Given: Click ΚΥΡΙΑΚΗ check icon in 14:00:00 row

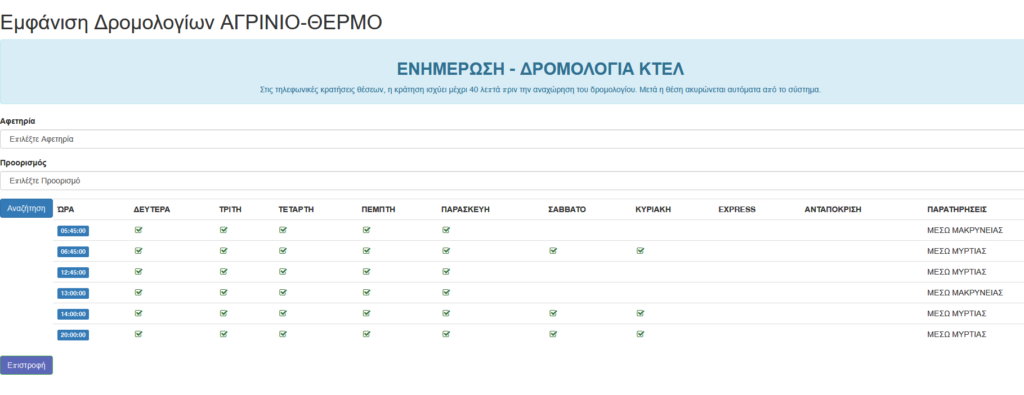Looking at the screenshot, I should (640, 313).
